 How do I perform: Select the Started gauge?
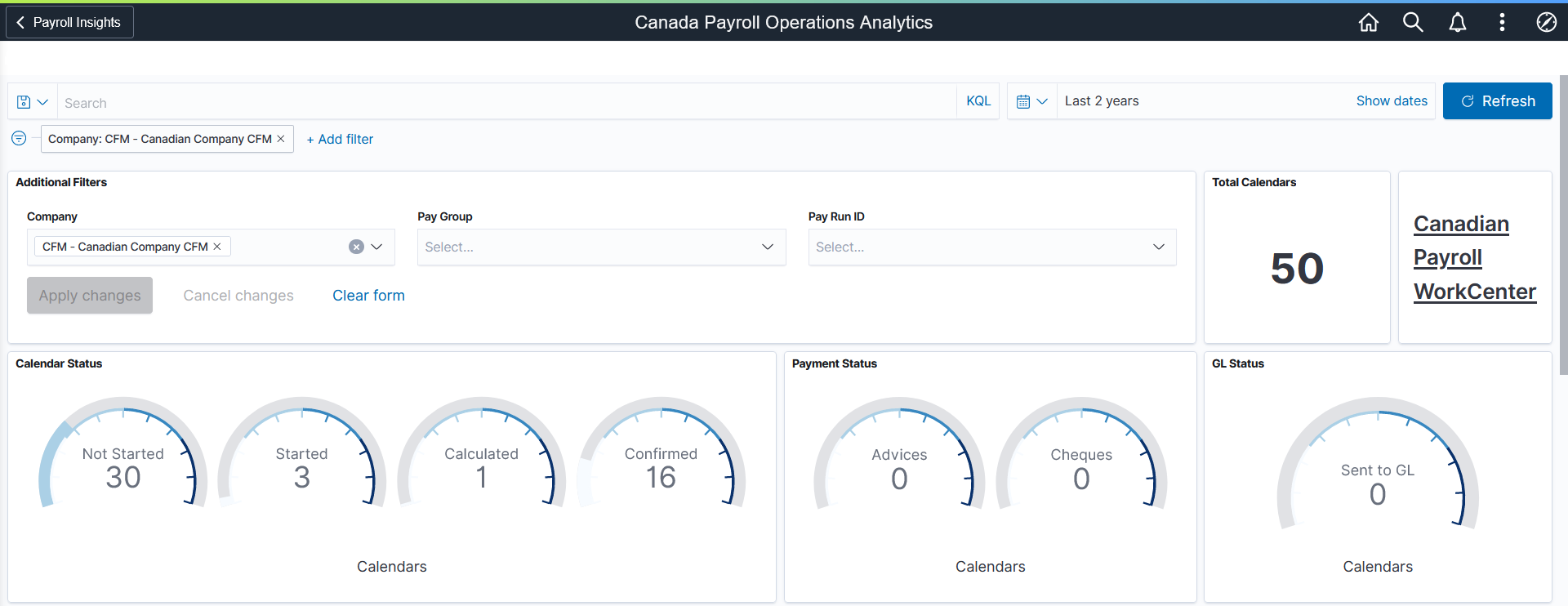[x=302, y=453]
